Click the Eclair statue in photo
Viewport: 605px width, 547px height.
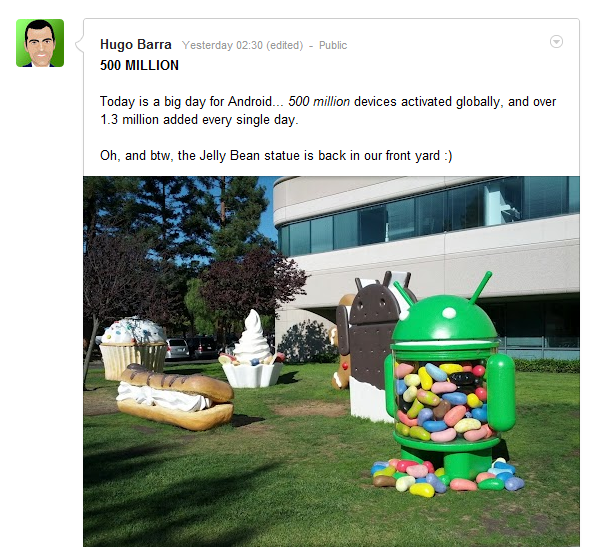pyautogui.click(x=175, y=397)
